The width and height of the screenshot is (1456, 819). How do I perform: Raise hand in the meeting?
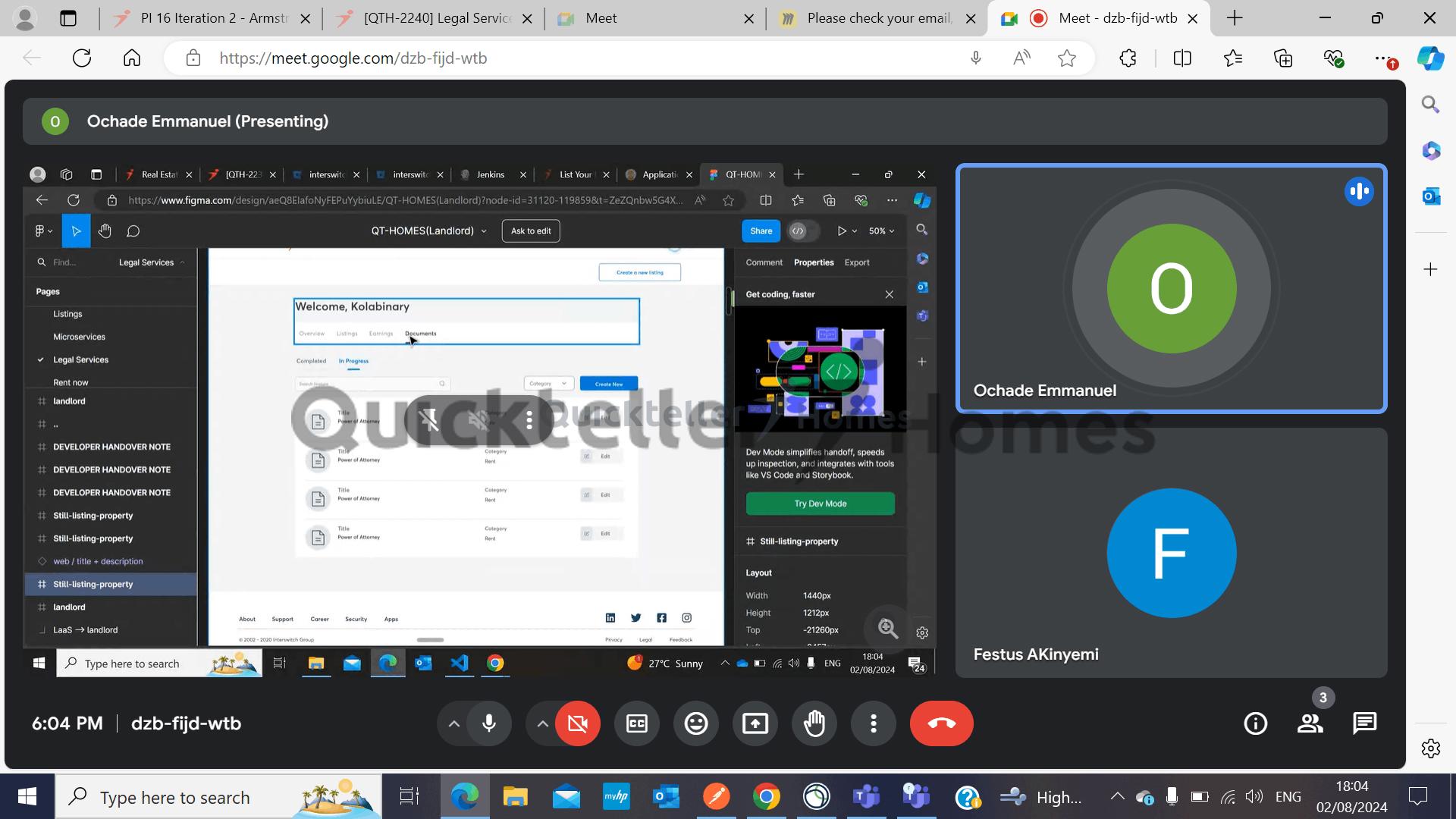(814, 723)
